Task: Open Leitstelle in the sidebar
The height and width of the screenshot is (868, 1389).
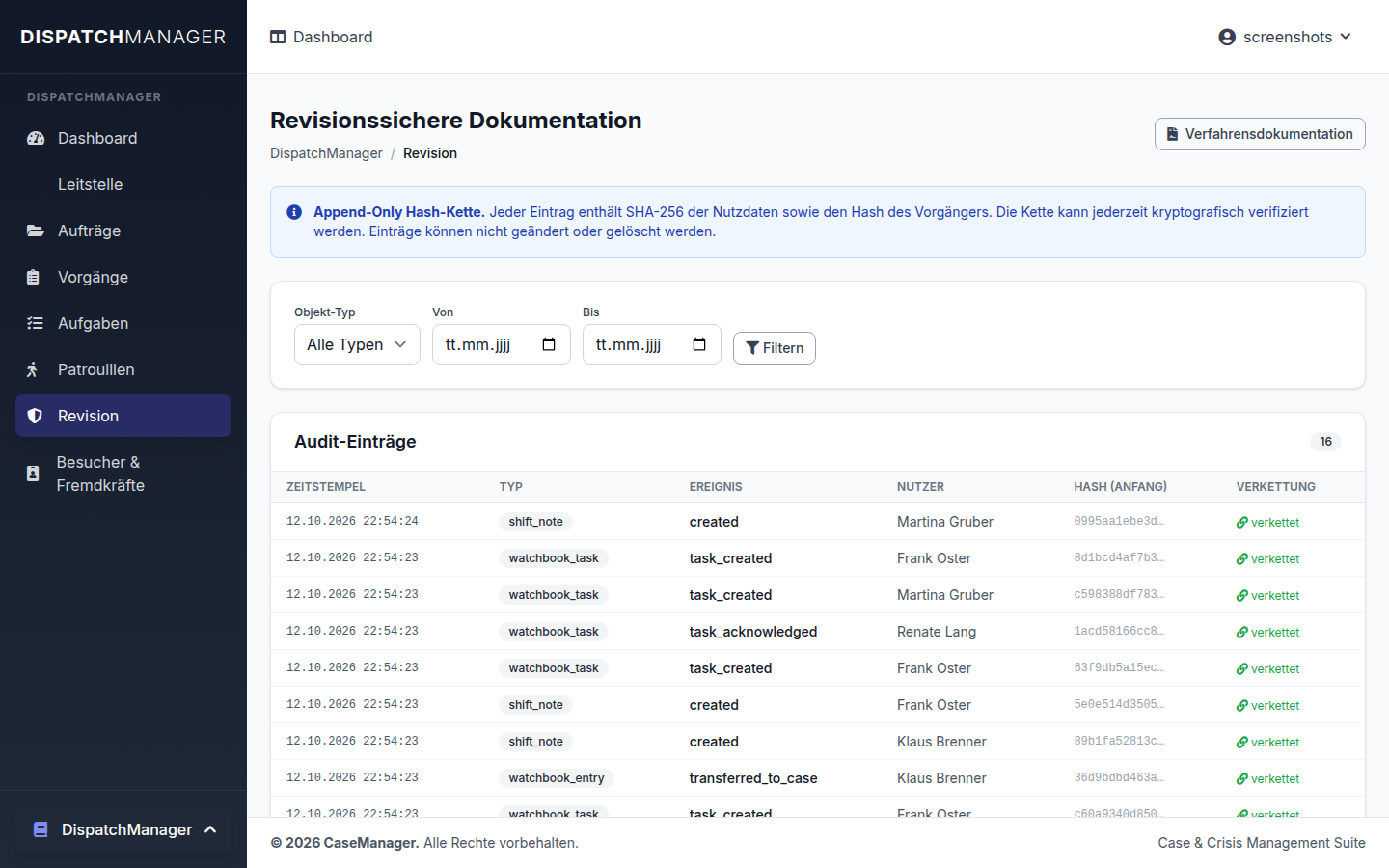Action: coord(123,184)
